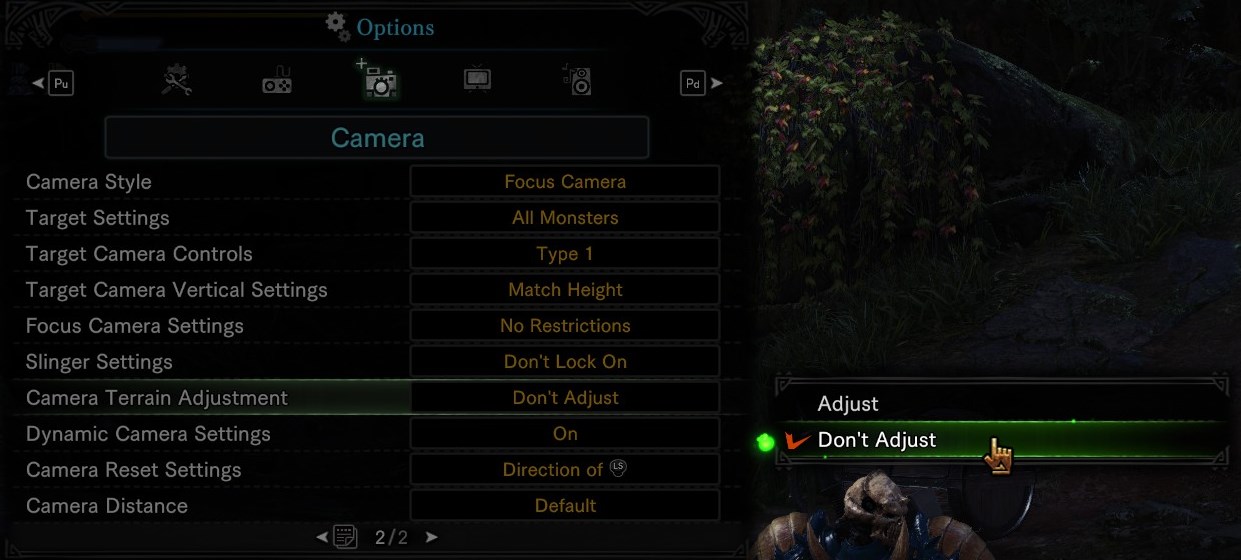Click the page list icon beside 2/2
The image size is (1241, 560).
click(x=346, y=537)
